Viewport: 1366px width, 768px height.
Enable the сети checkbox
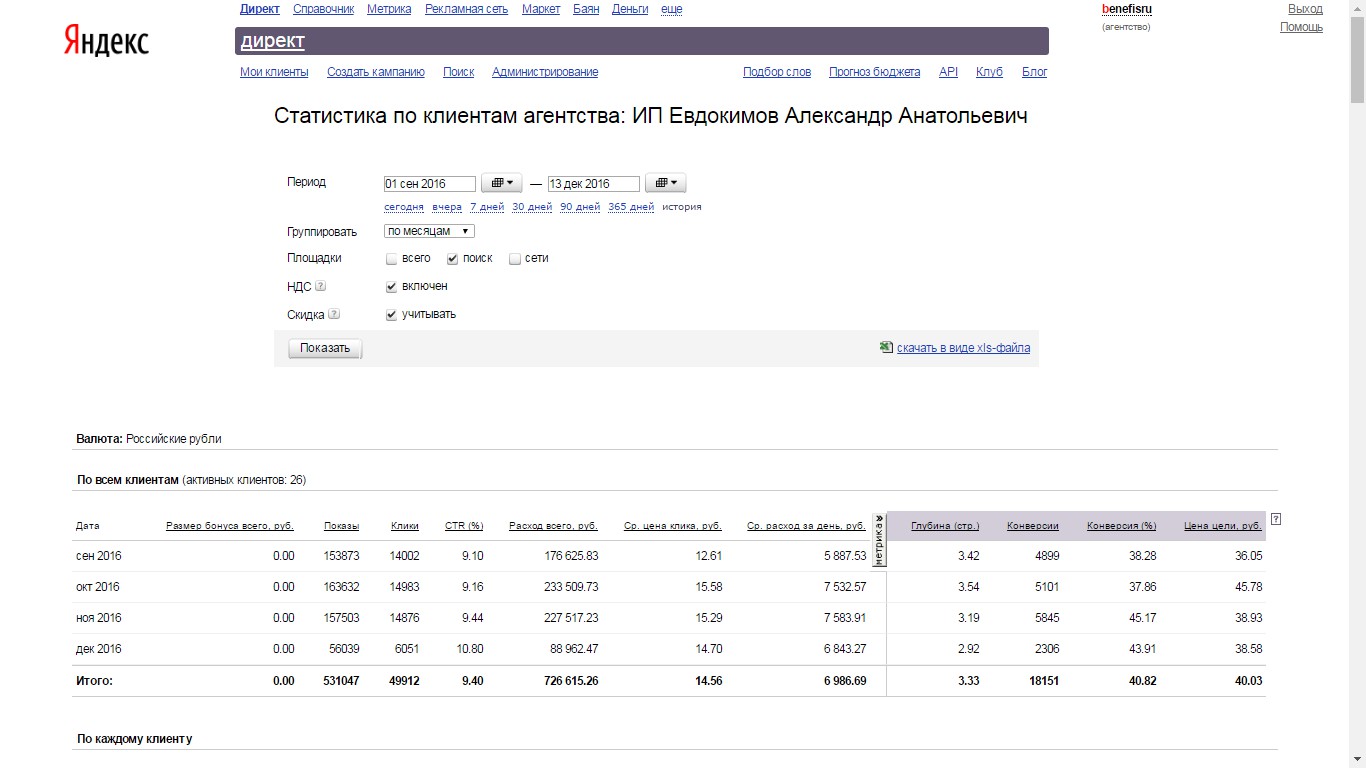(515, 259)
